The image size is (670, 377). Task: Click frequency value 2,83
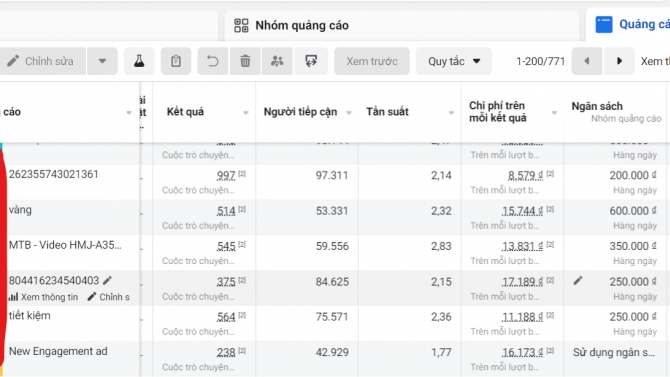(x=441, y=246)
